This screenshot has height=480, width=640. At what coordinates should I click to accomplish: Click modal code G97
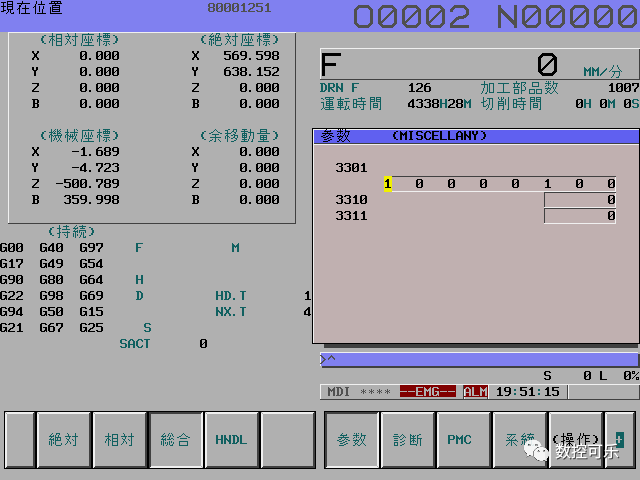coord(91,248)
